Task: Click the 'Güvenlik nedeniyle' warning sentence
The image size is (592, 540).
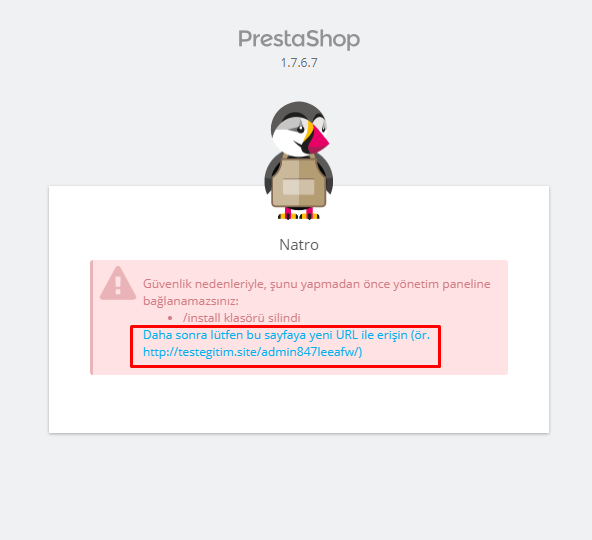Action: click(316, 292)
